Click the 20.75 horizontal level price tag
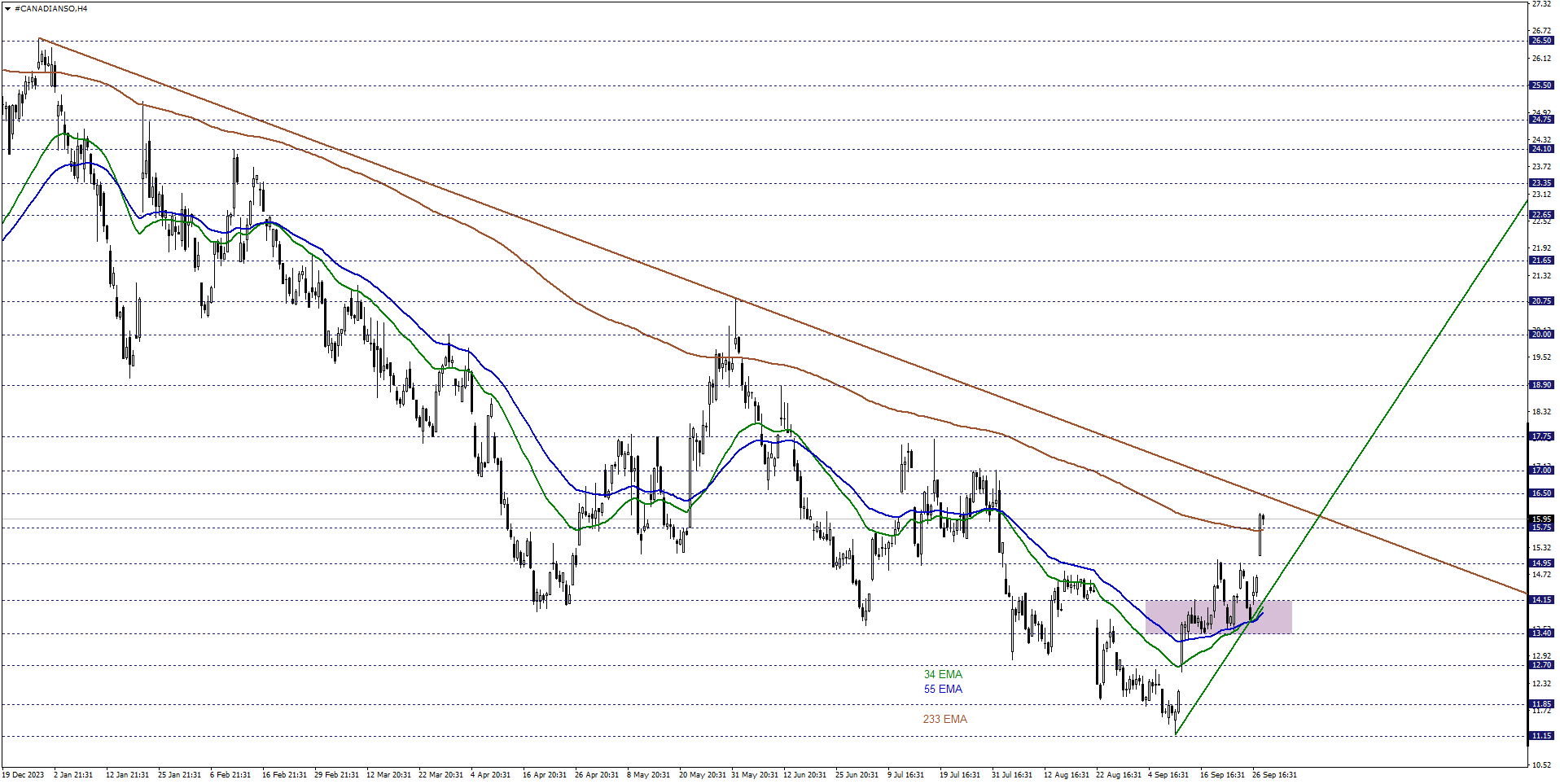 (1541, 301)
